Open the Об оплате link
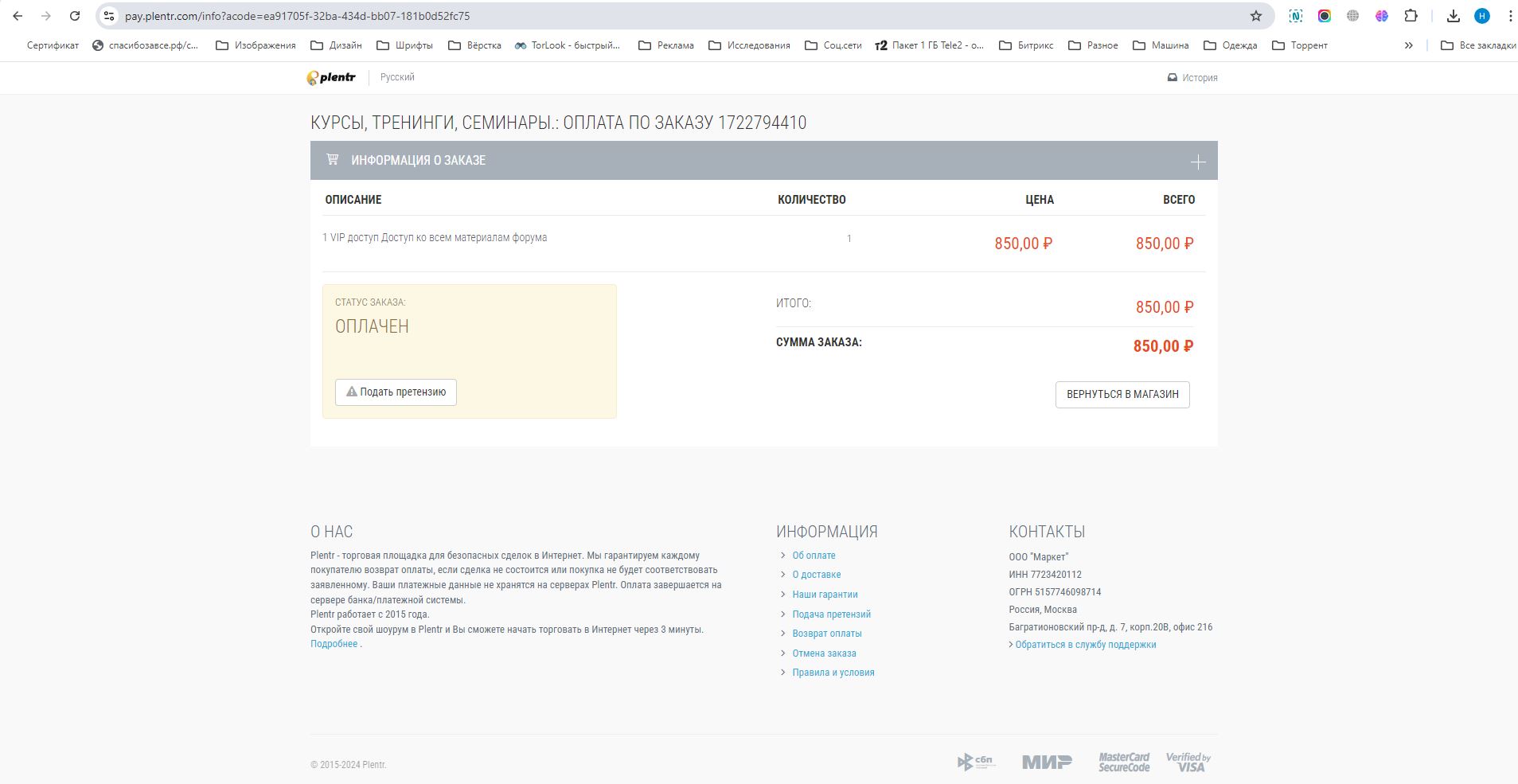The image size is (1518, 784). [814, 556]
